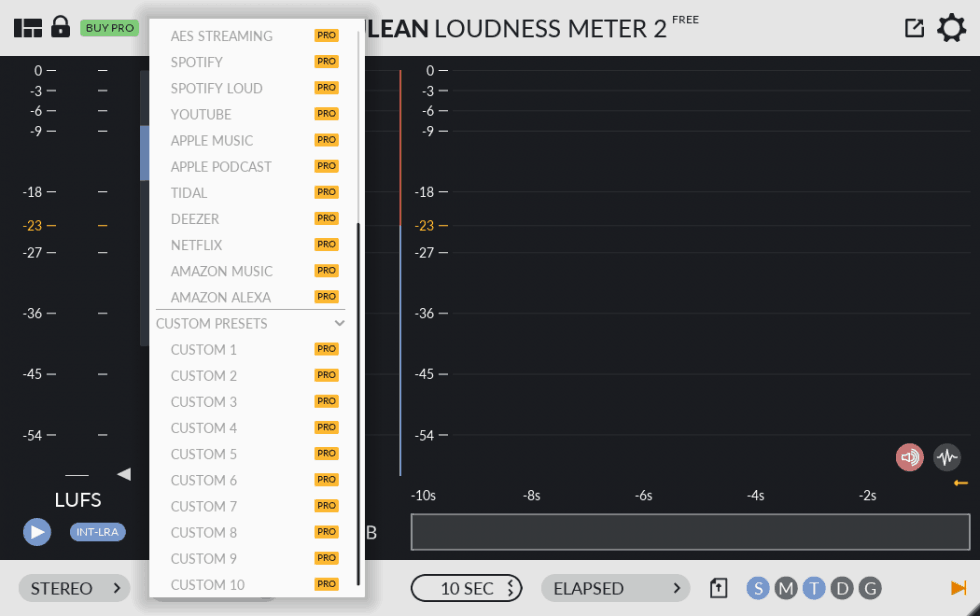980x616 pixels.
Task: Click the export file icon
Action: [719, 589]
